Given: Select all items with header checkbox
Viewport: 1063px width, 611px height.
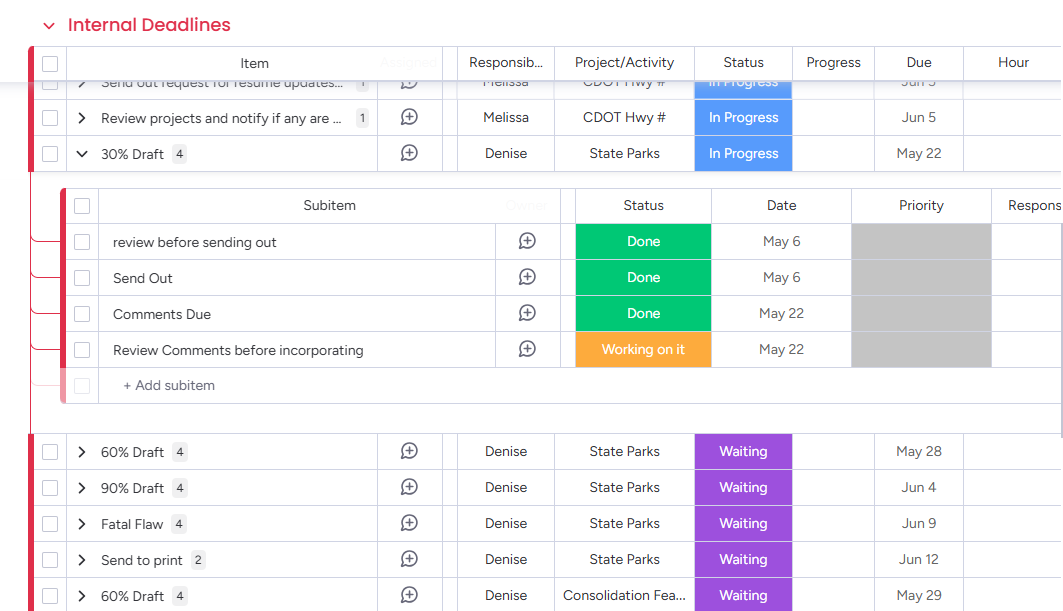Looking at the screenshot, I should [x=50, y=64].
